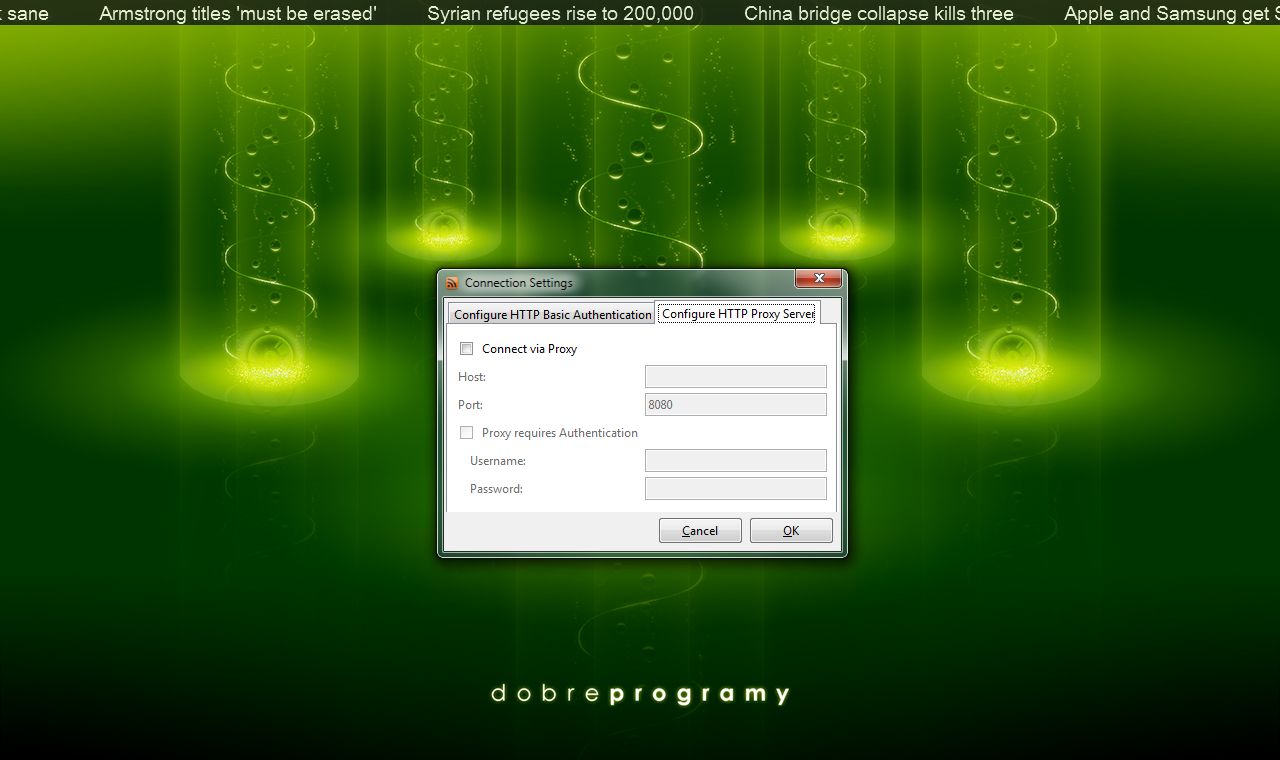Click the Host: label text
Viewport: 1280px width, 760px height.
472,377
